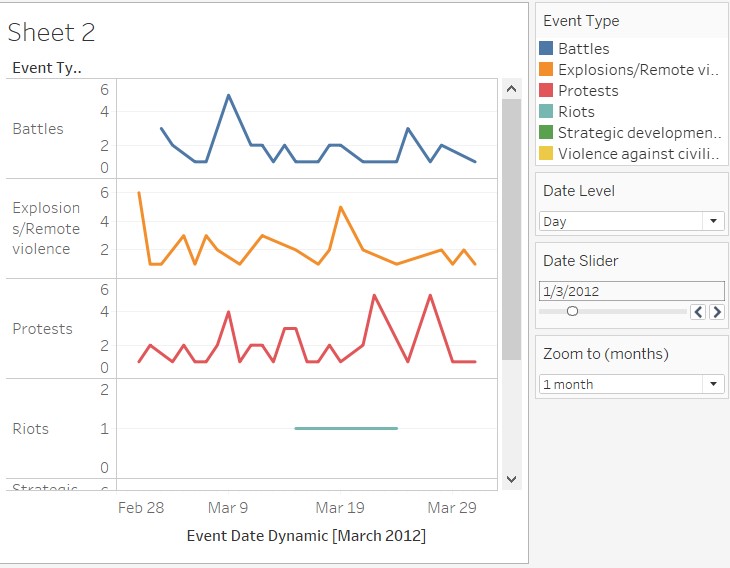The width and height of the screenshot is (730, 568).
Task: Click the chart scrollbar up arrow
Action: [511, 89]
